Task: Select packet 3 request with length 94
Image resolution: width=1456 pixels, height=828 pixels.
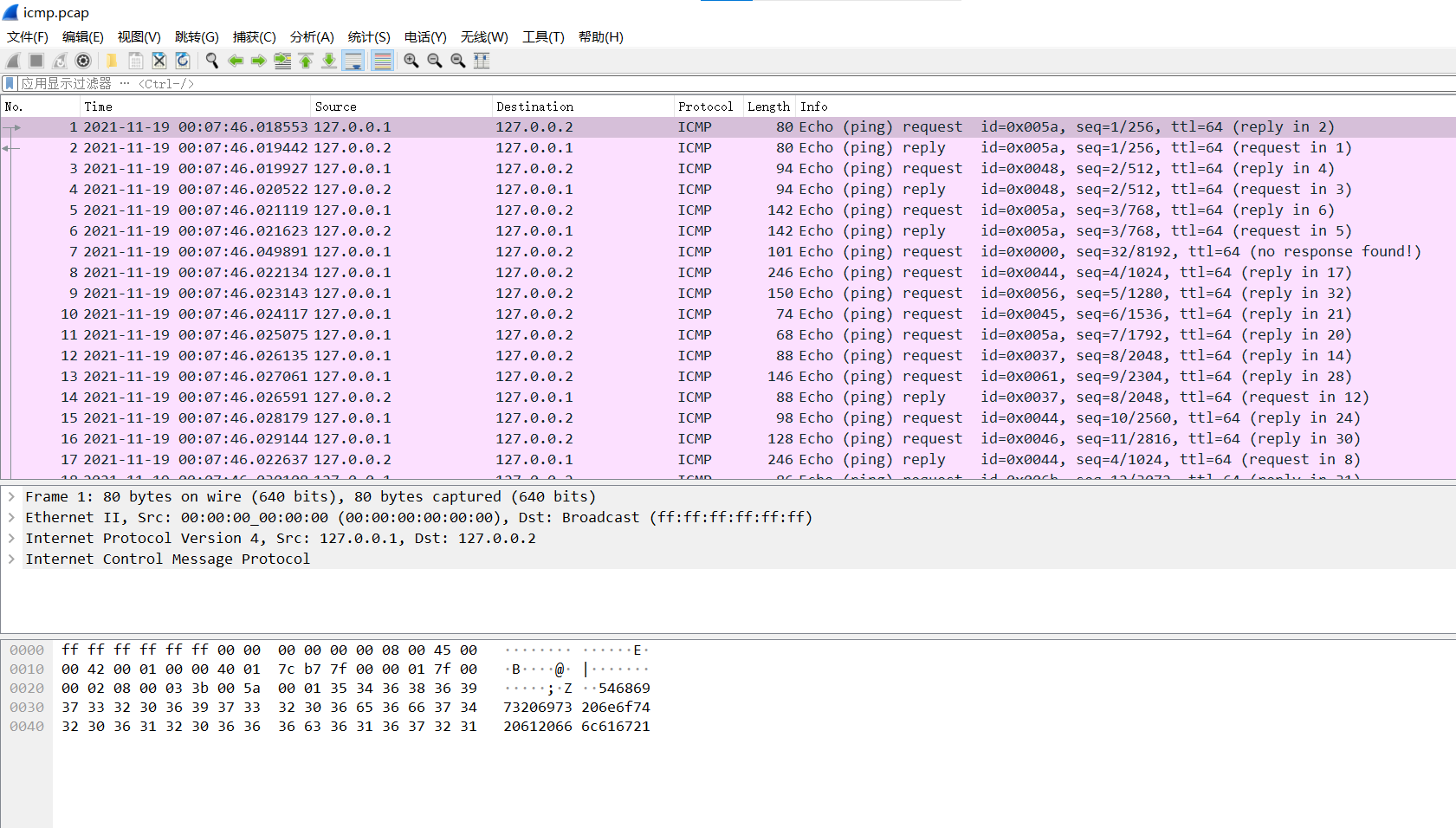Action: pos(728,168)
